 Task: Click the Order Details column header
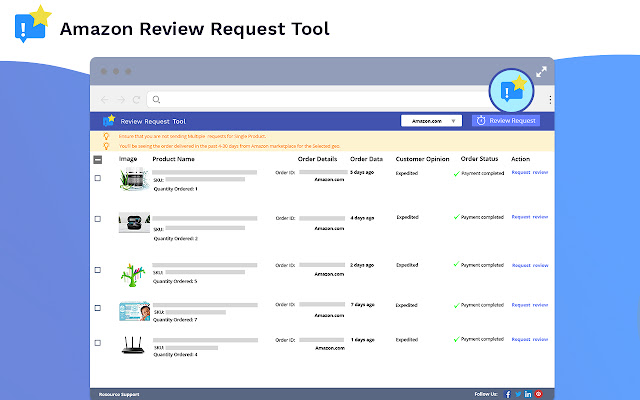click(x=318, y=159)
